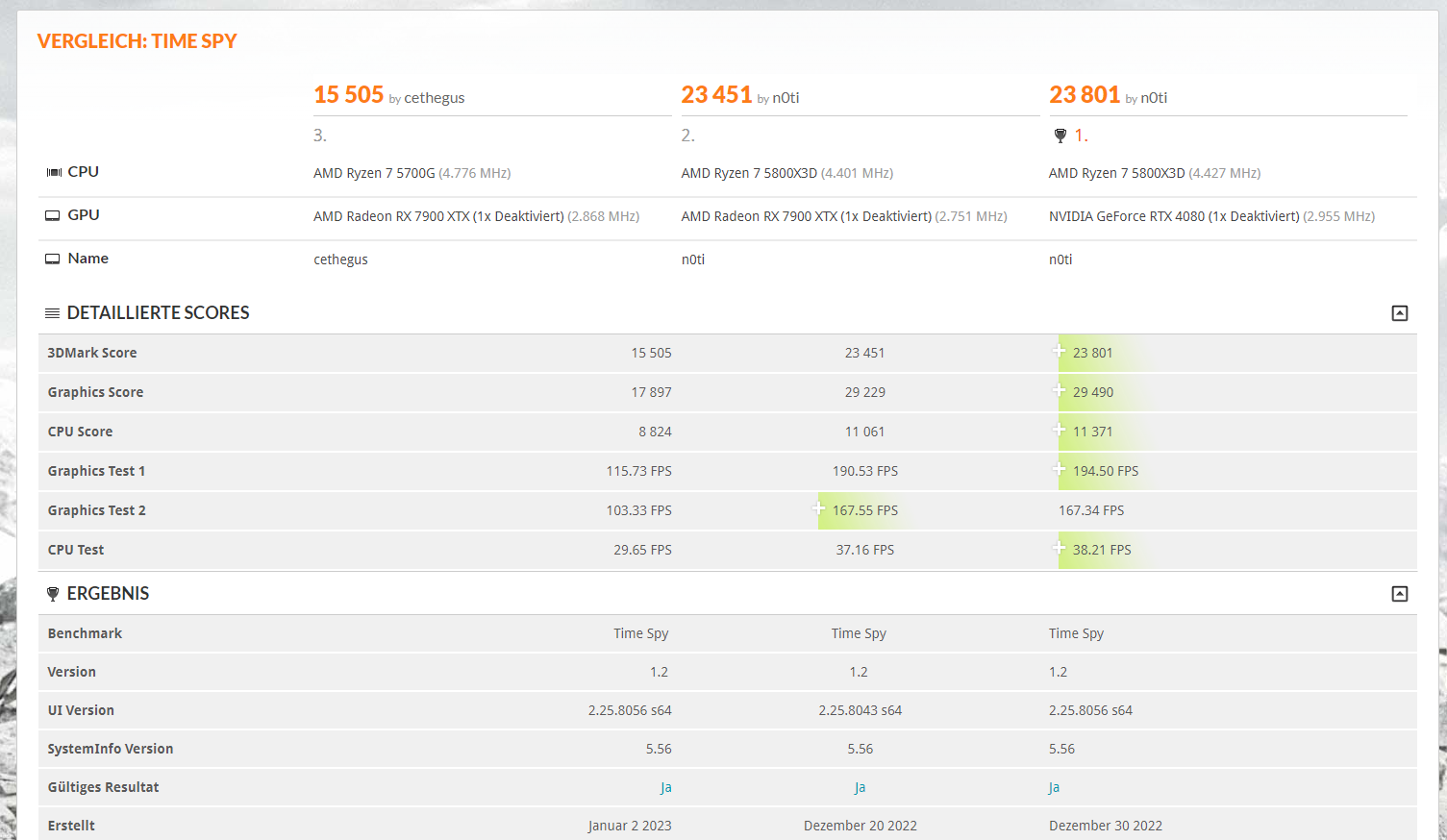Click the '3DMark Score' row label
1447x840 pixels.
click(92, 353)
